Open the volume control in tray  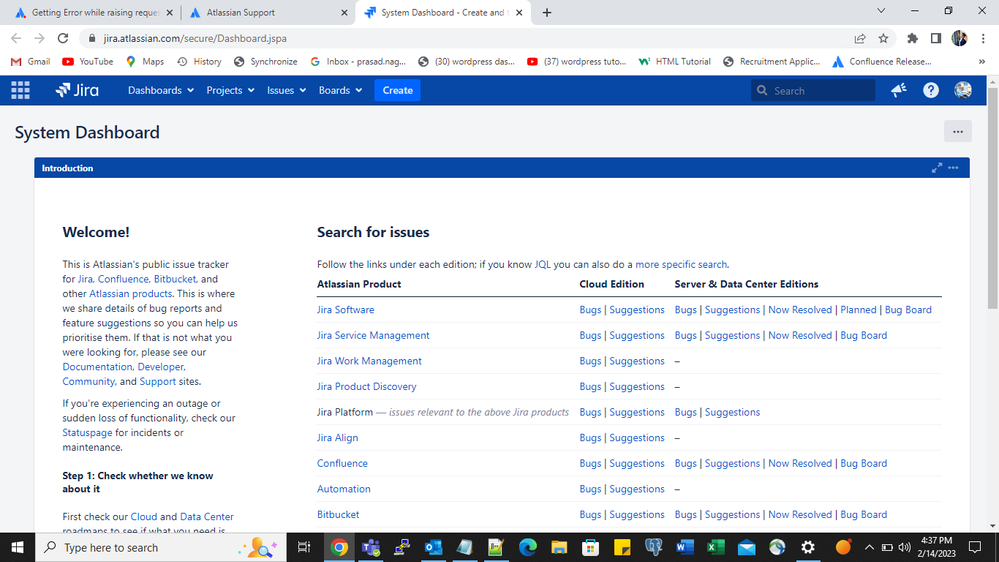point(904,547)
